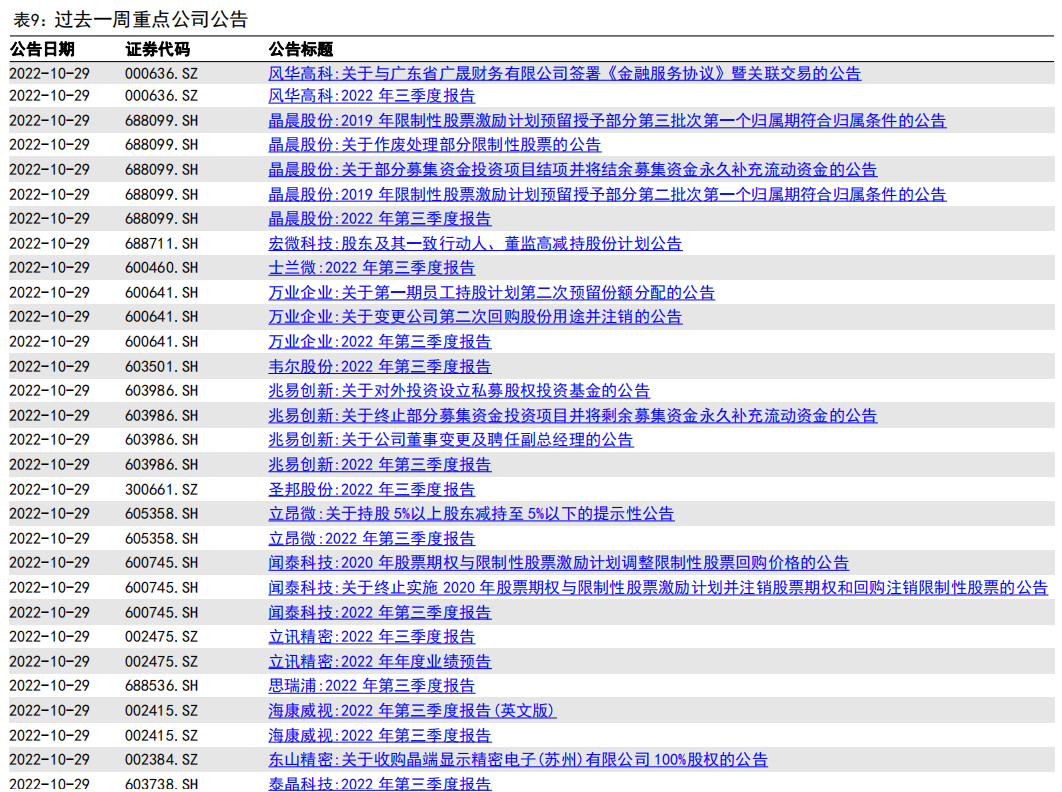
Task: Open 晶晨股份 第二批次 归属条件 announcement link
Action: coord(607,194)
